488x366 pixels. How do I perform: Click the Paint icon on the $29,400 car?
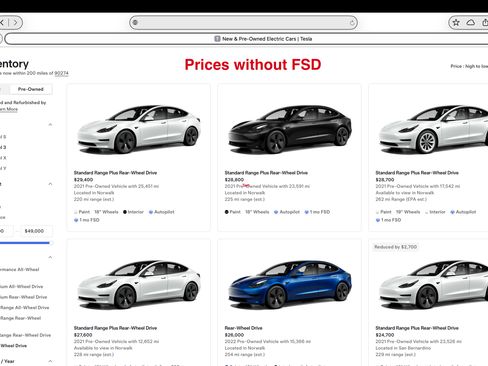pos(76,212)
